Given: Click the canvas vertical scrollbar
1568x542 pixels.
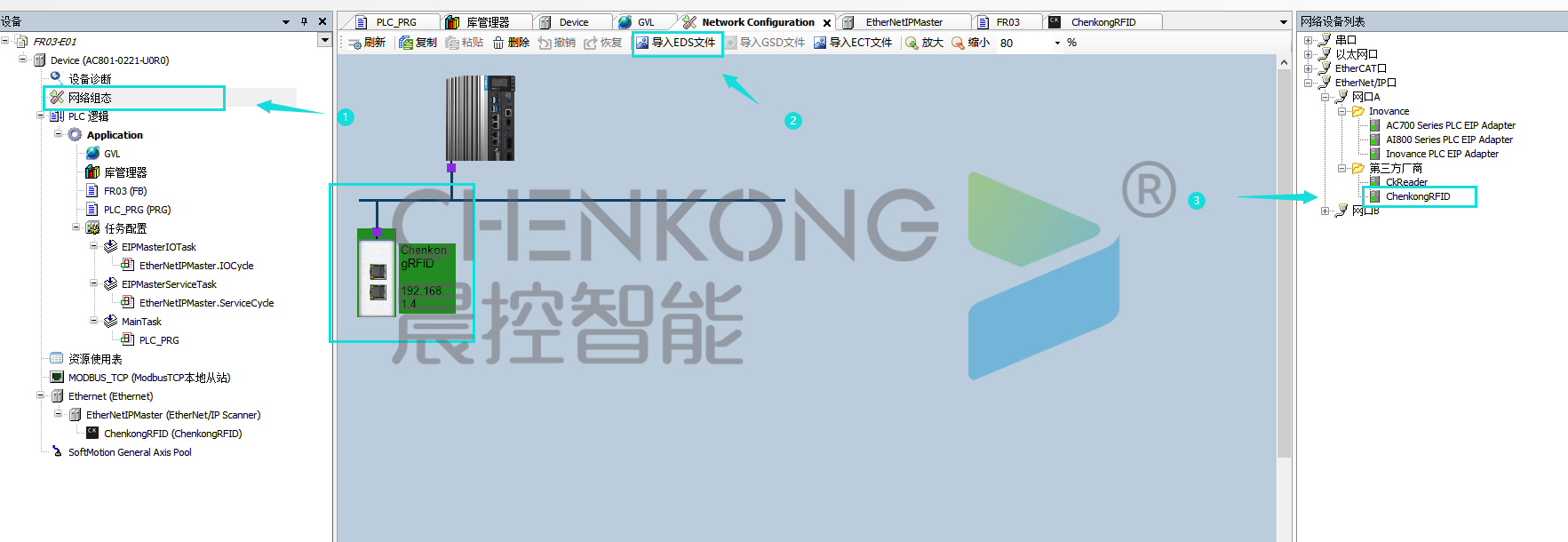Looking at the screenshot, I should tap(1284, 267).
